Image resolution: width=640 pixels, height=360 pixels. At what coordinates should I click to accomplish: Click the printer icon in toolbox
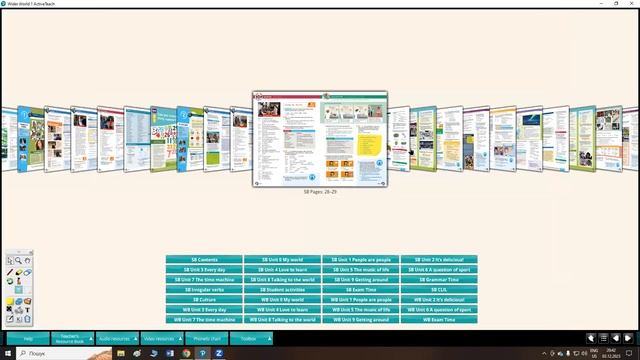tap(18, 310)
